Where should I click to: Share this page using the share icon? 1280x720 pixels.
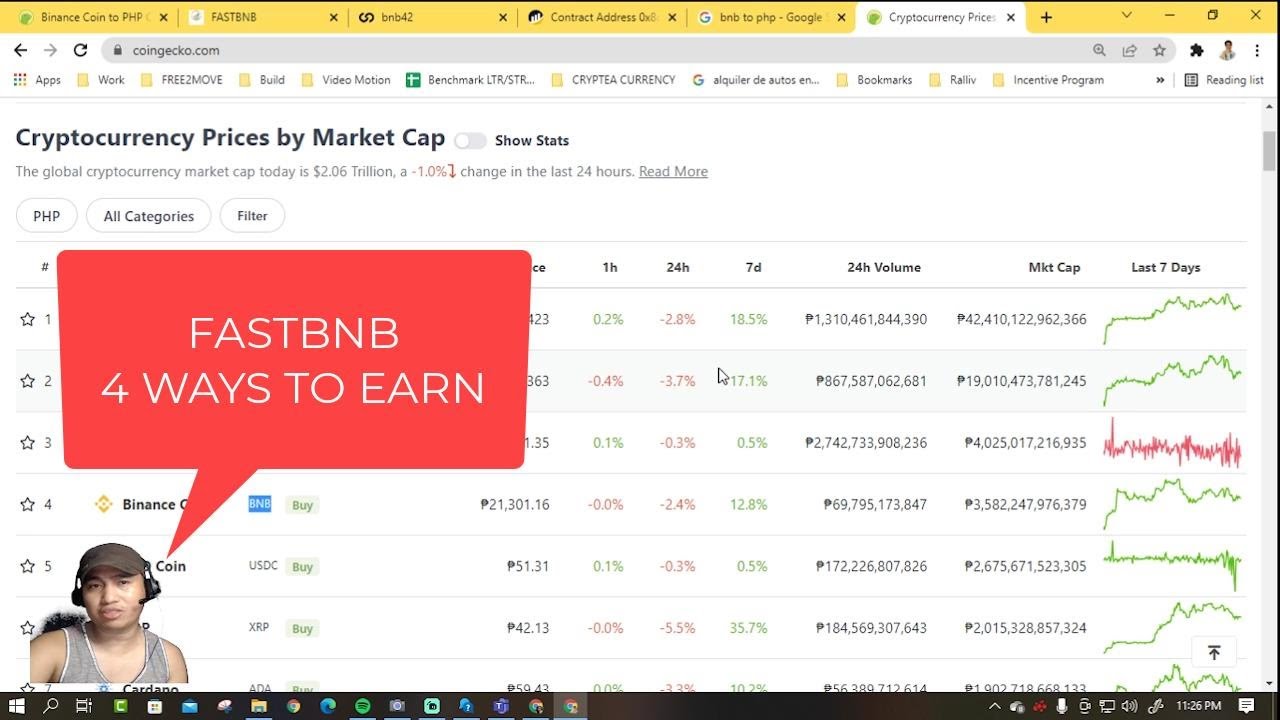pyautogui.click(x=1129, y=50)
